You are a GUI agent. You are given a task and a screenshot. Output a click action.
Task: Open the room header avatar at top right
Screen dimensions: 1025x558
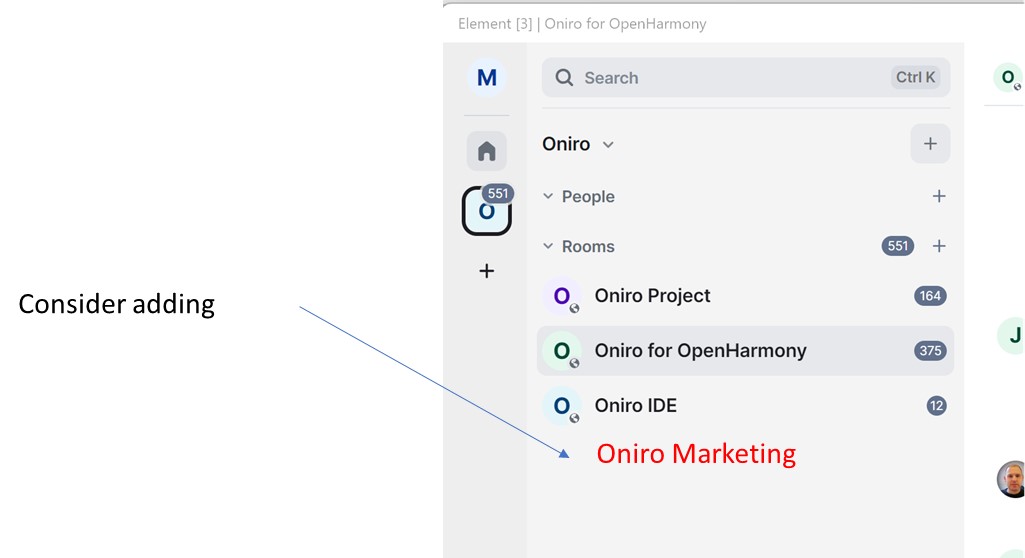tap(1008, 78)
